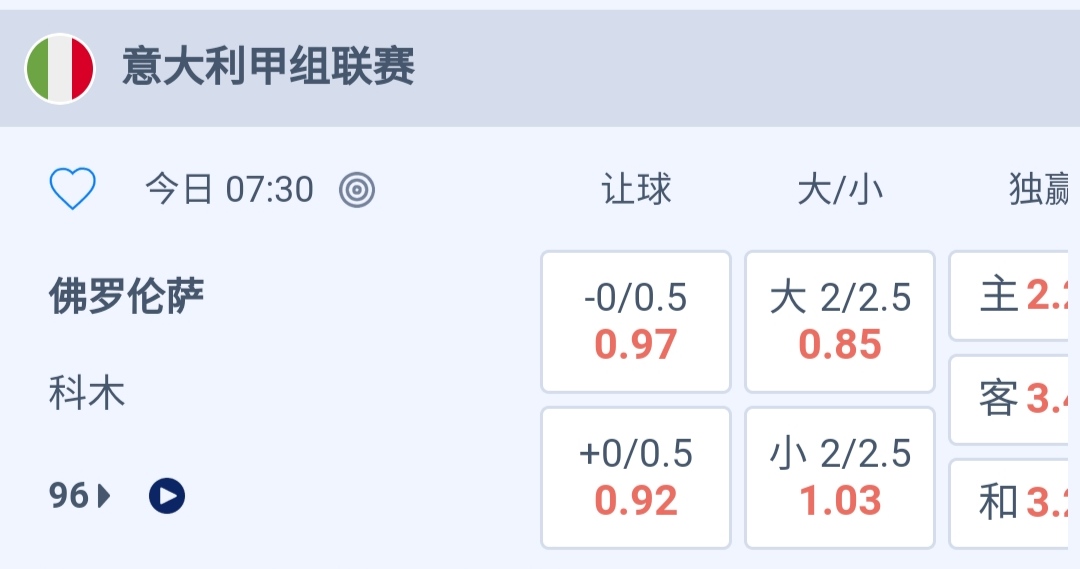Open team 佛罗伦萨 match details

pyautogui.click(x=126, y=296)
